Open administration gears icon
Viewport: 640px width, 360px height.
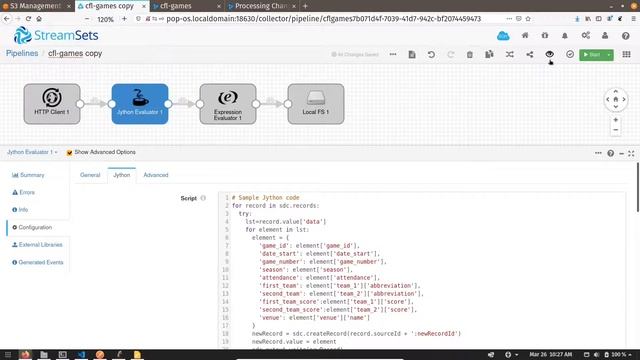(586, 36)
